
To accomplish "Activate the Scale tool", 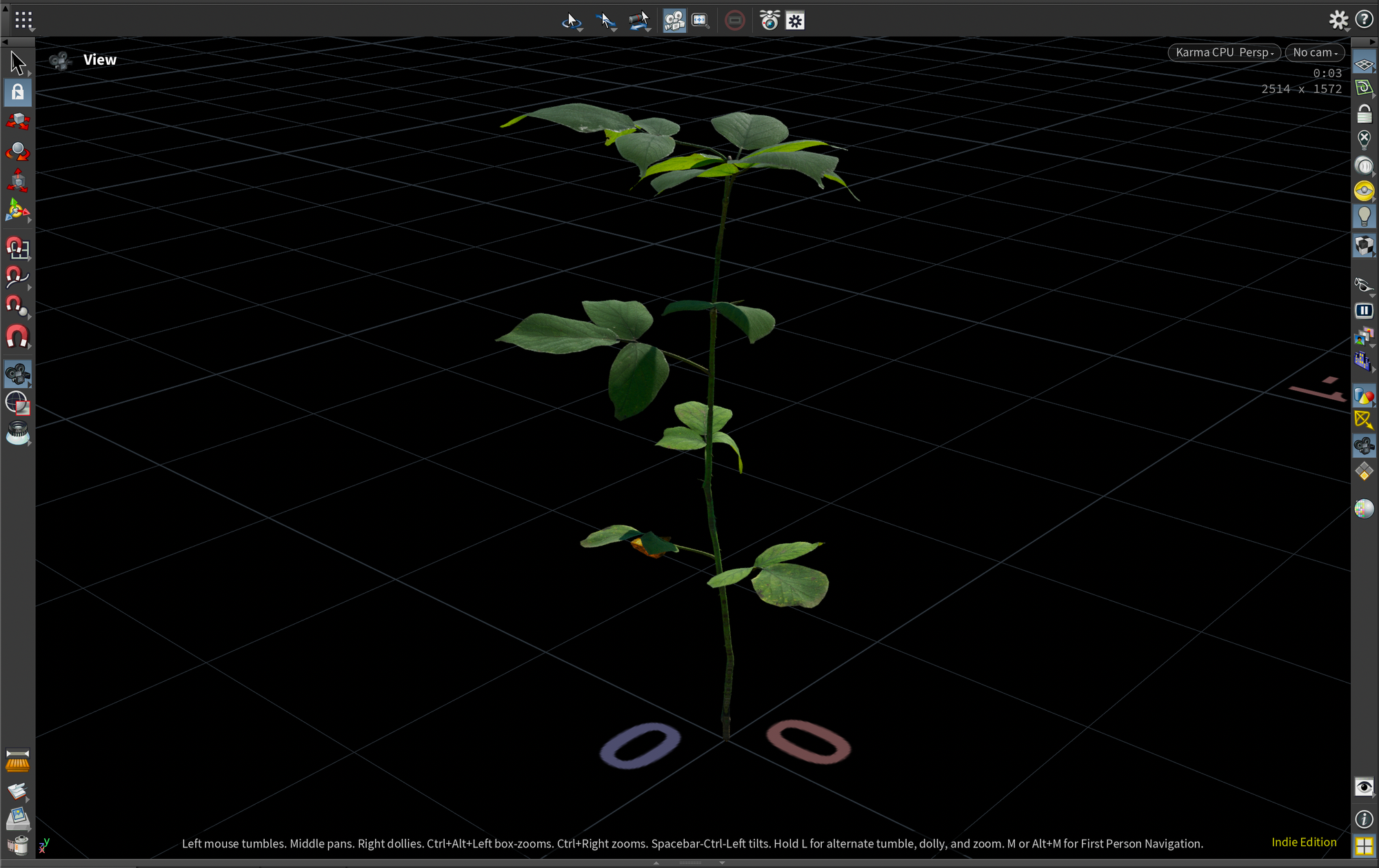I will tap(17, 181).
